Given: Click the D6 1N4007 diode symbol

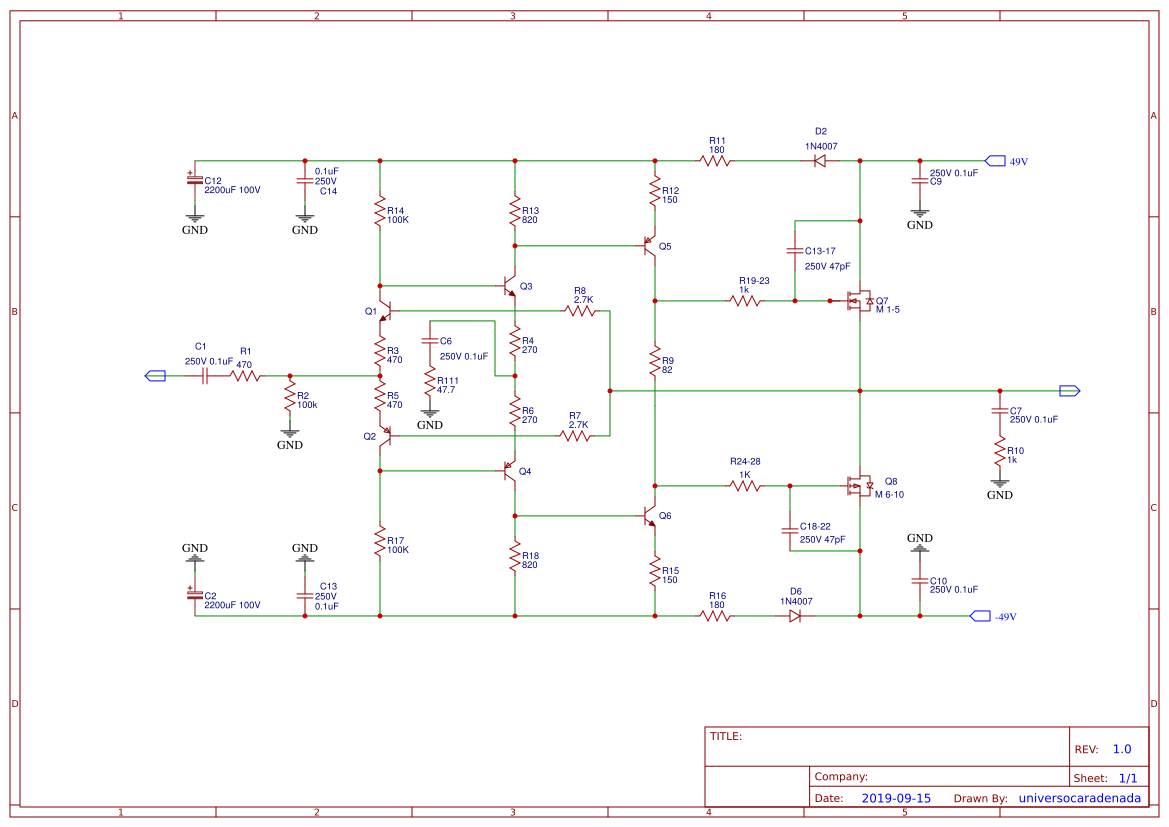Looking at the screenshot, I should coord(795,616).
